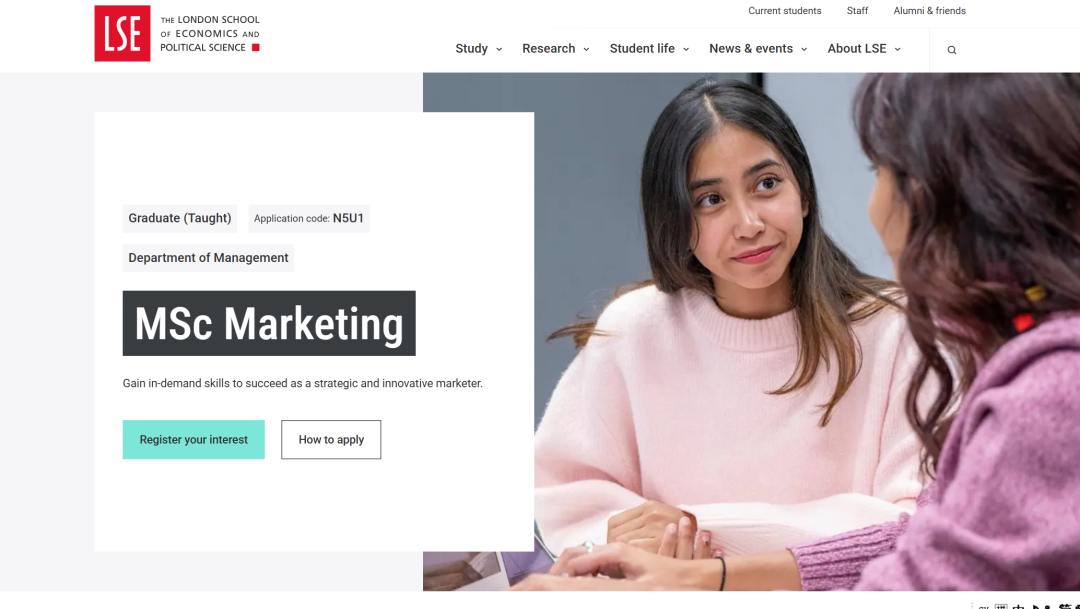Open the News & events menu

tap(750, 48)
